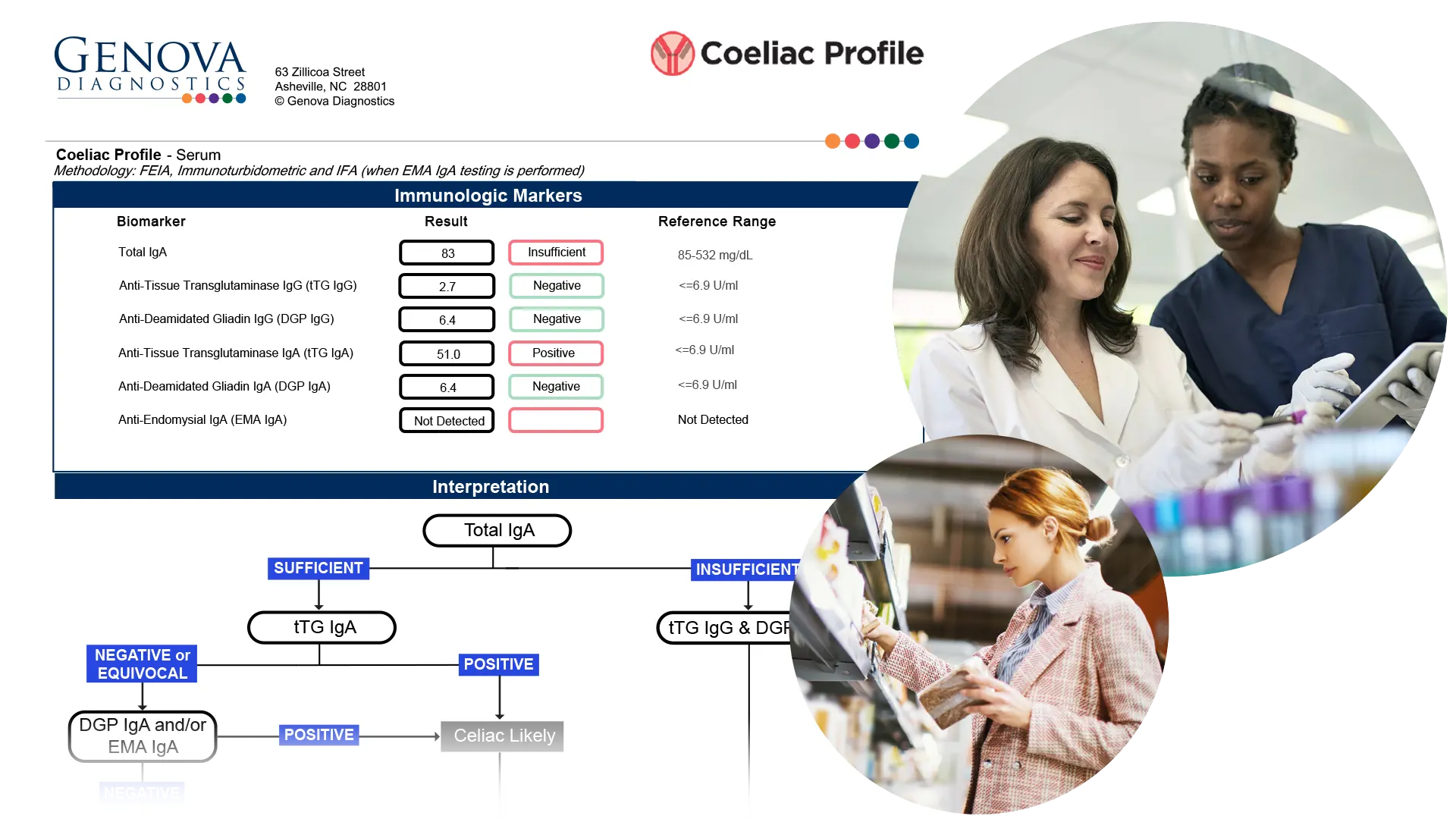This screenshot has height=819, width=1456.
Task: Click the Celiac Likely outcome box
Action: pyautogui.click(x=502, y=736)
